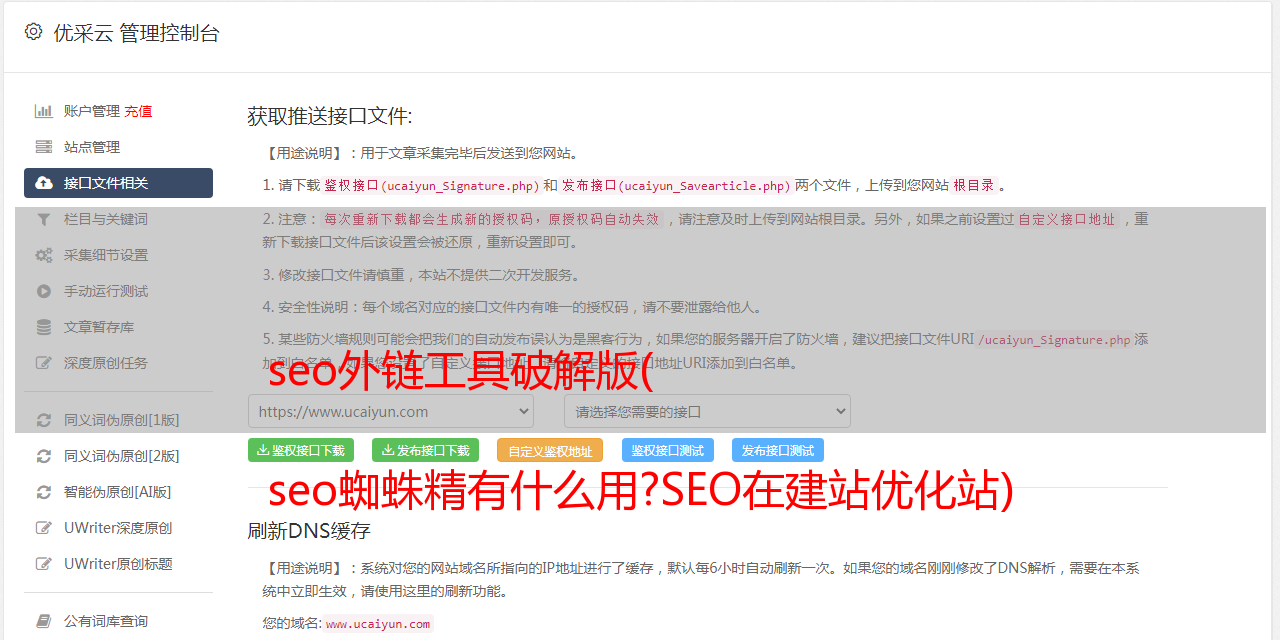Click the orange 自定义鉴权地址 button
This screenshot has width=1280, height=640.
(x=550, y=450)
